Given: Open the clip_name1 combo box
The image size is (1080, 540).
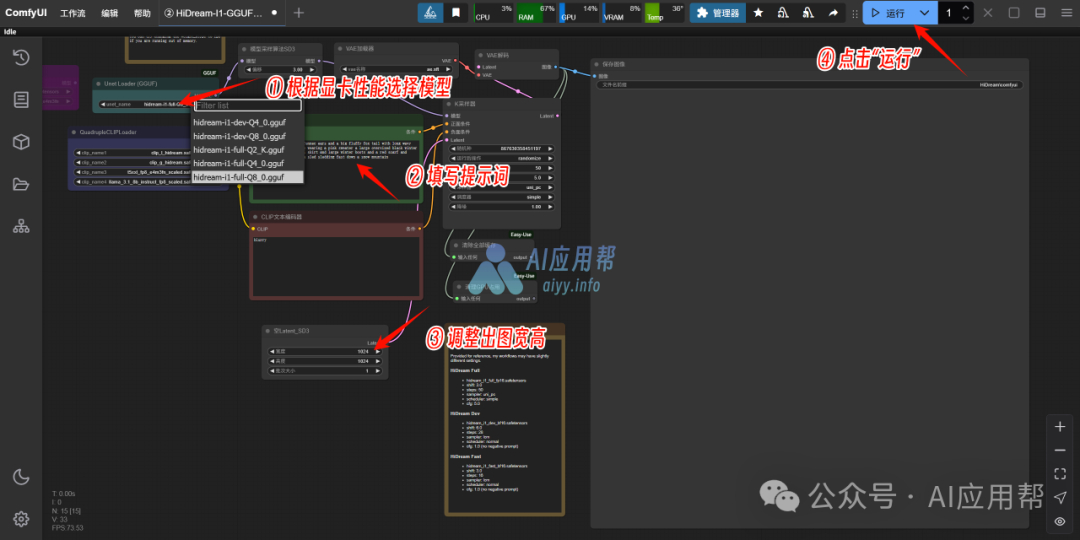Looking at the screenshot, I should (150, 153).
